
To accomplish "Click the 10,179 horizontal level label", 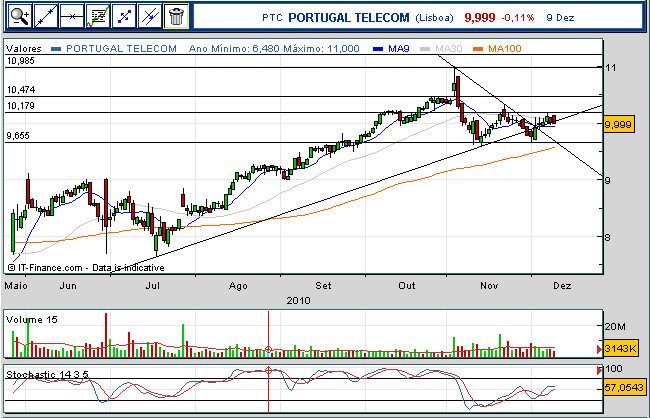I will tap(21, 106).
